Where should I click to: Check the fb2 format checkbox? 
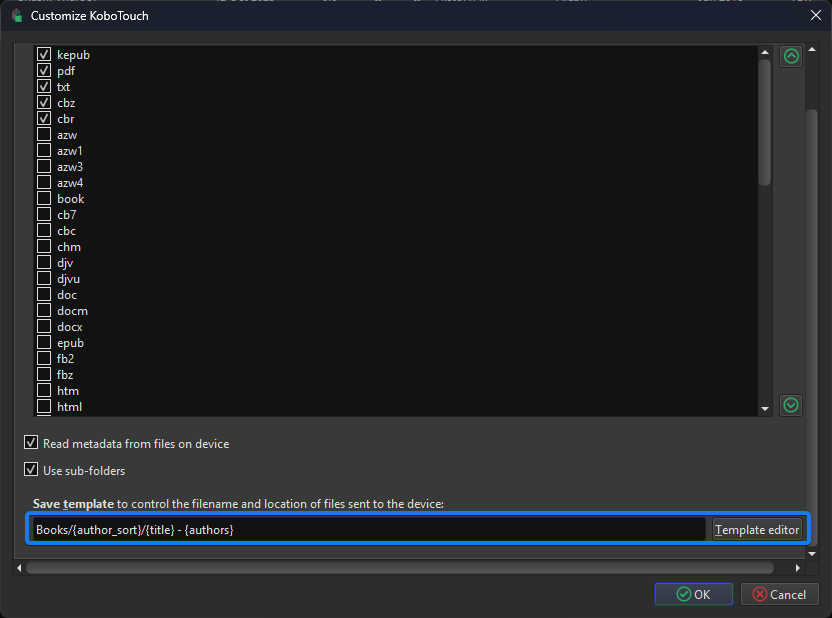44,359
